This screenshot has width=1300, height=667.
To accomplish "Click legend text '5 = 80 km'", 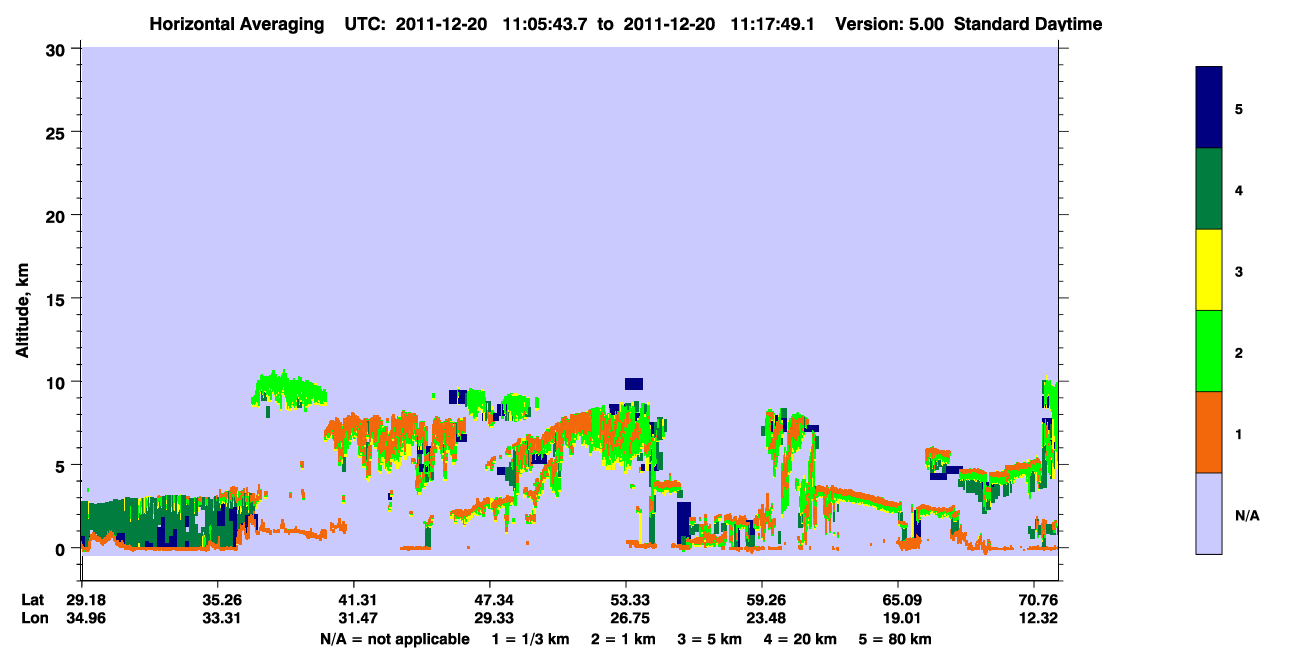I will tap(896, 639).
